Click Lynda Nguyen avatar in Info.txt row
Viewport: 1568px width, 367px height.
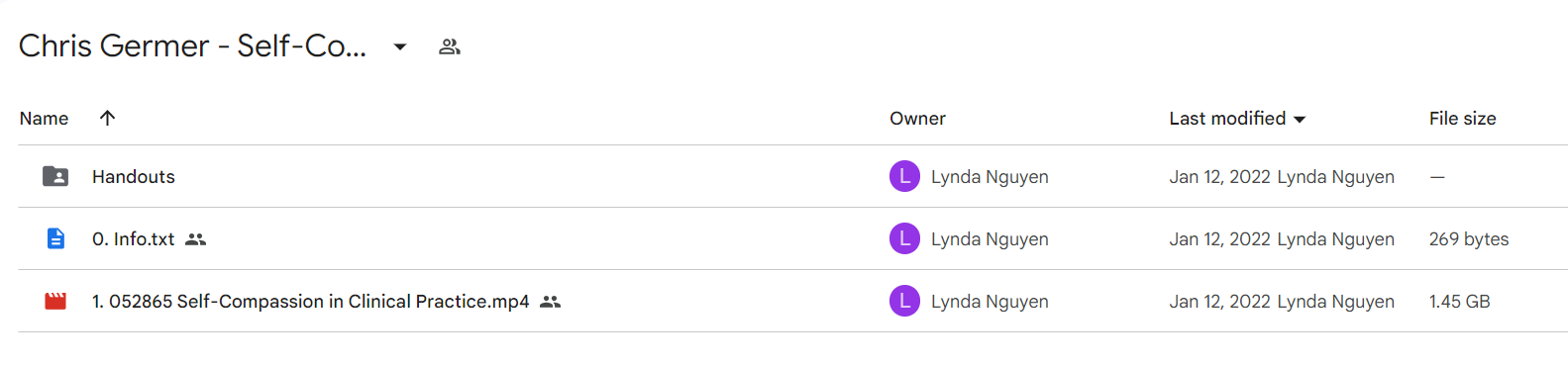click(x=904, y=238)
